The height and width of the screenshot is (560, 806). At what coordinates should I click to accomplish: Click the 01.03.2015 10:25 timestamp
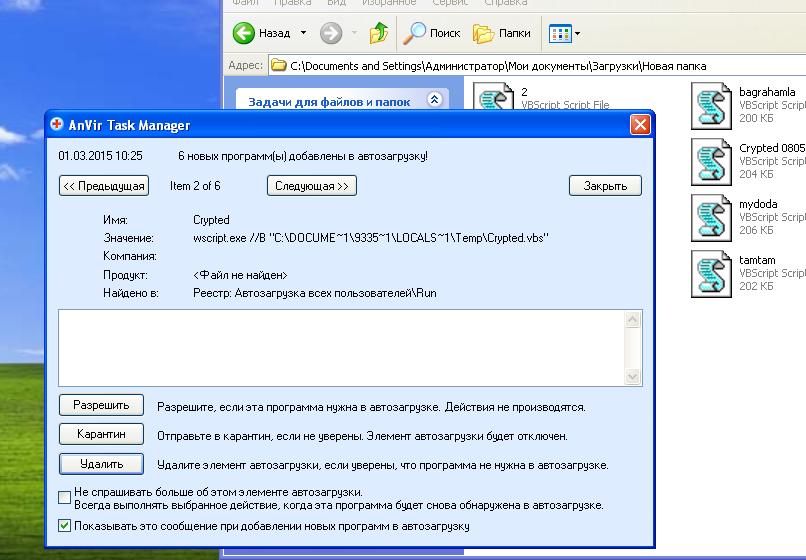tap(100, 156)
